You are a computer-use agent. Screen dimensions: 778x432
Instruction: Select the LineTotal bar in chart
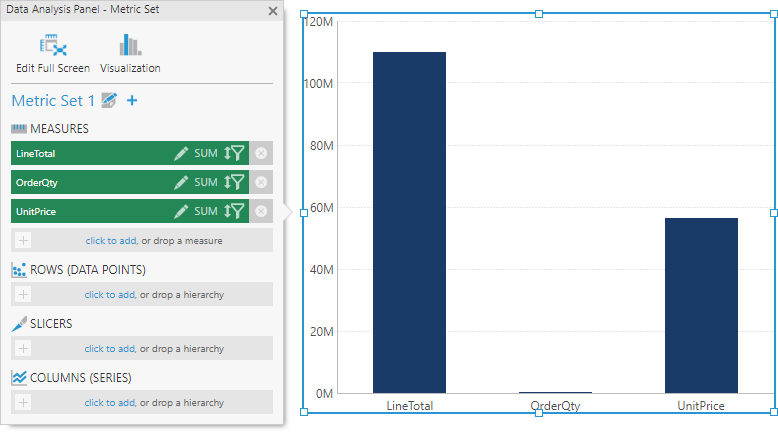click(x=409, y=222)
